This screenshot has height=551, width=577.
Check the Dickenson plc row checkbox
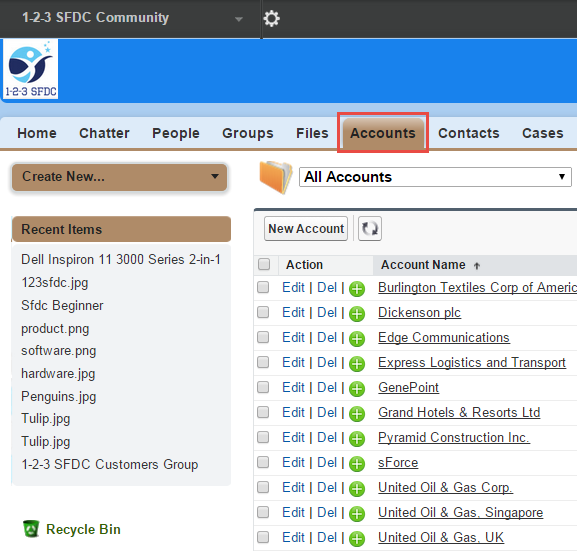[x=263, y=312]
